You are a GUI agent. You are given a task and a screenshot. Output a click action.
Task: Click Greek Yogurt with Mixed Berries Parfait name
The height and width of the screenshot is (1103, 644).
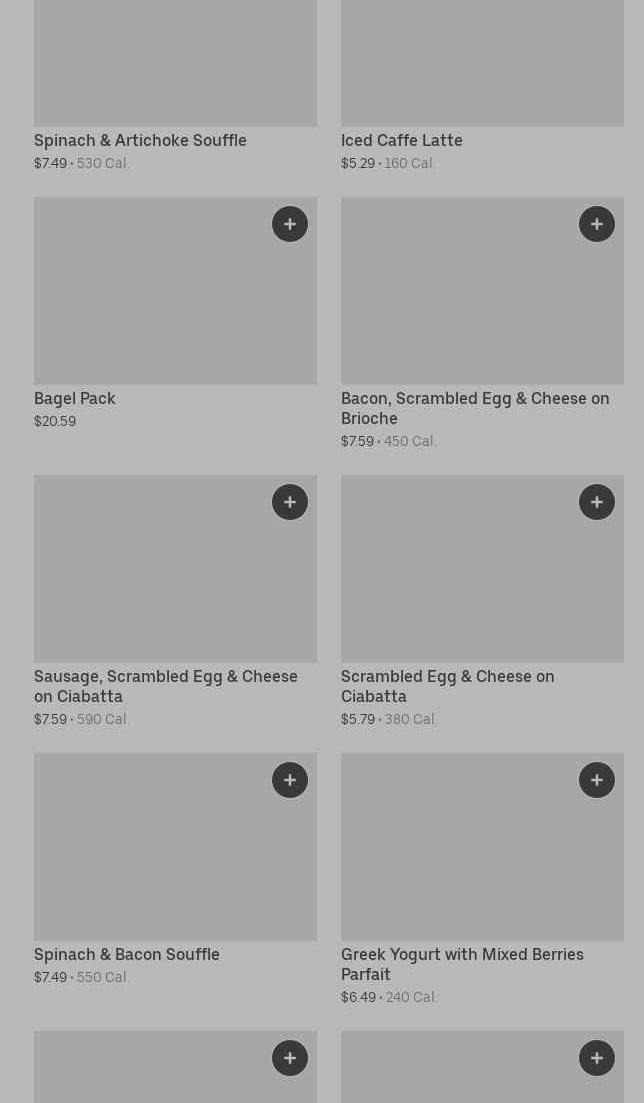click(x=461, y=964)
